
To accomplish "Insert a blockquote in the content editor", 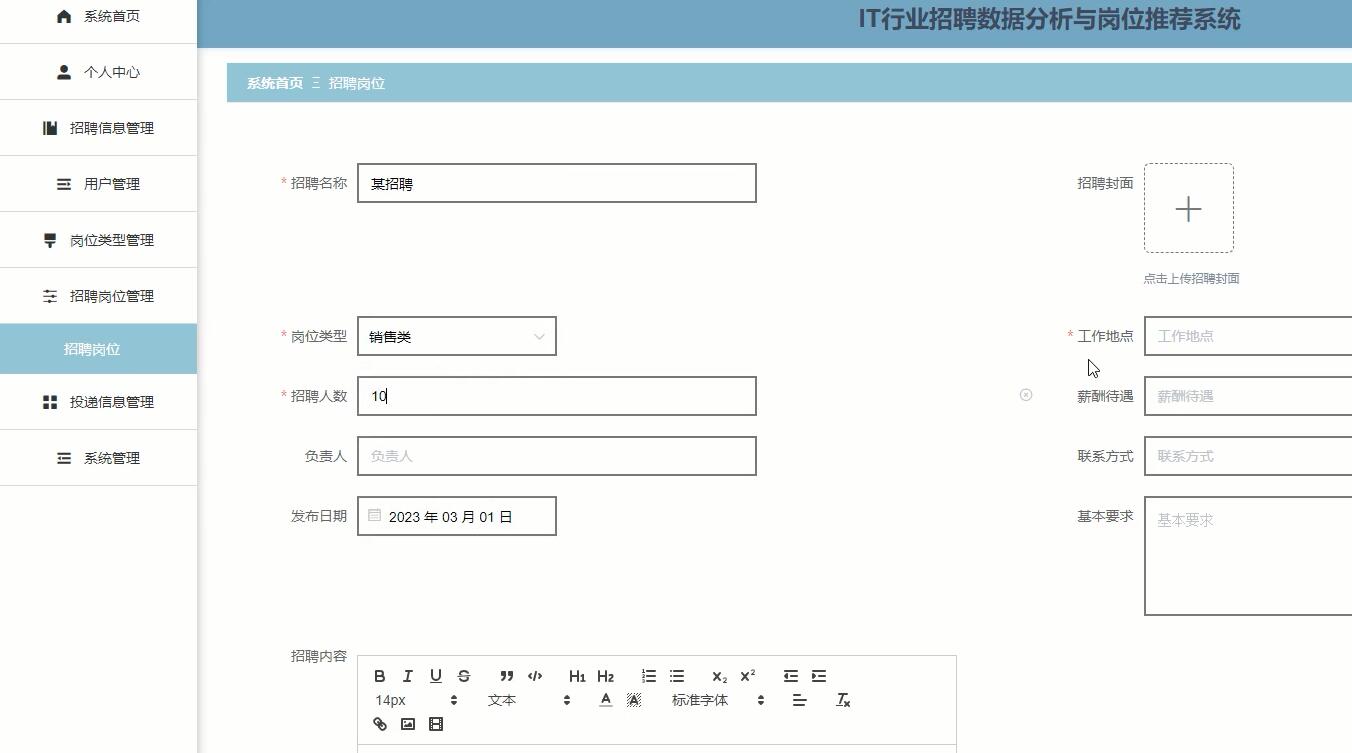I will (506, 675).
